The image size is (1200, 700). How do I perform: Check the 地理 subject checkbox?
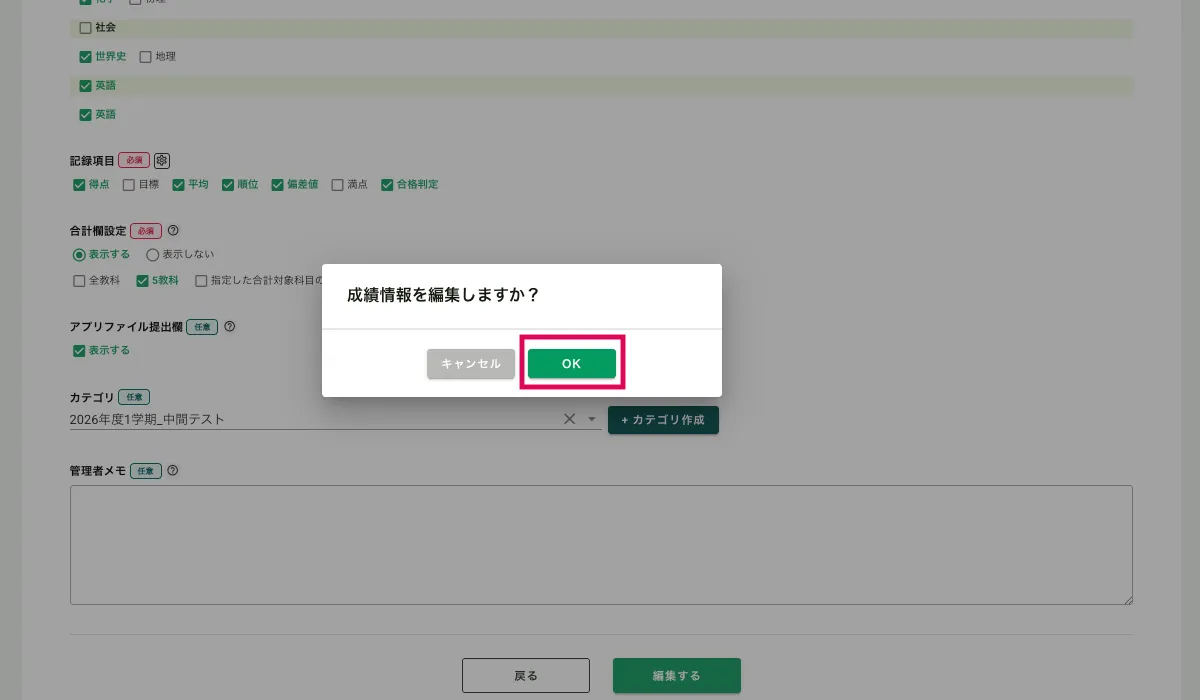click(145, 57)
